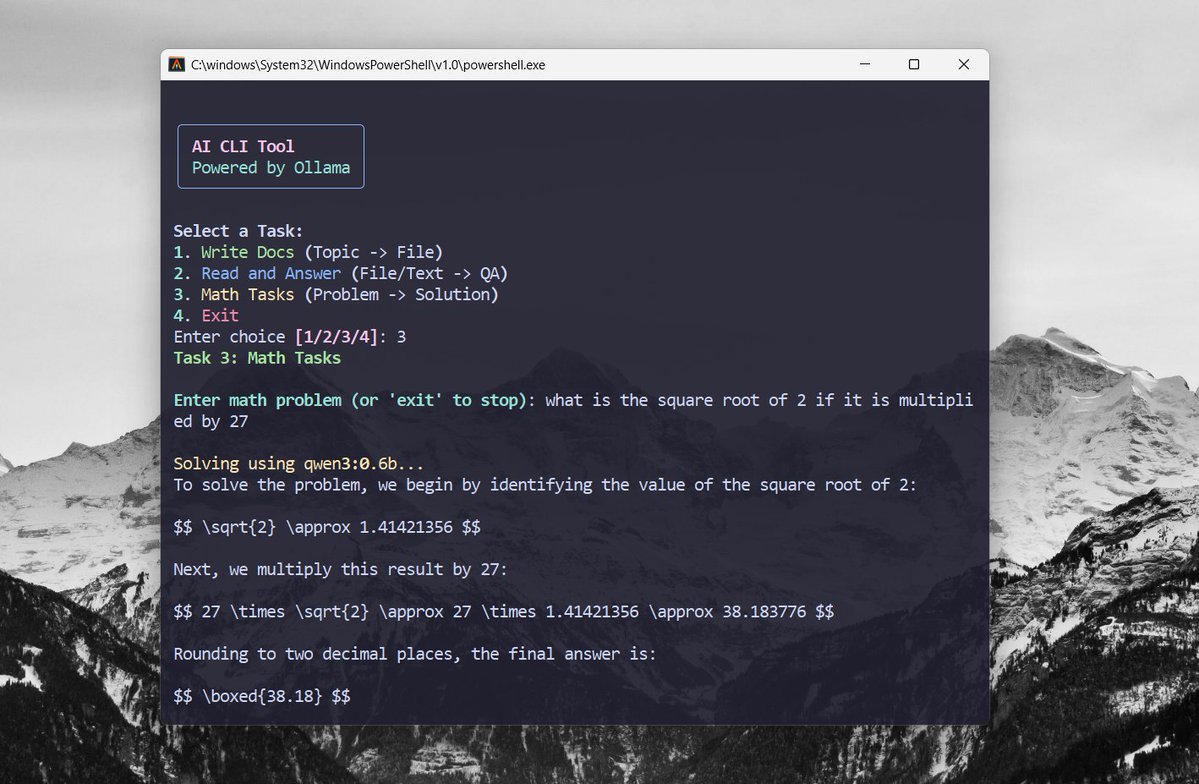Click the 'AI CLI Tool' banner box
This screenshot has width=1199, height=784.
[270, 156]
